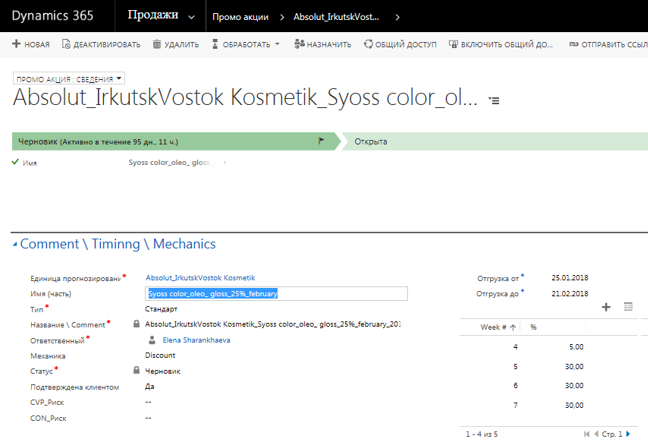Image resolution: width=648 pixels, height=444 pixels.
Task: Collapse Comment \ Timinng \ Mechanics section
Action: pyautogui.click(x=14, y=244)
